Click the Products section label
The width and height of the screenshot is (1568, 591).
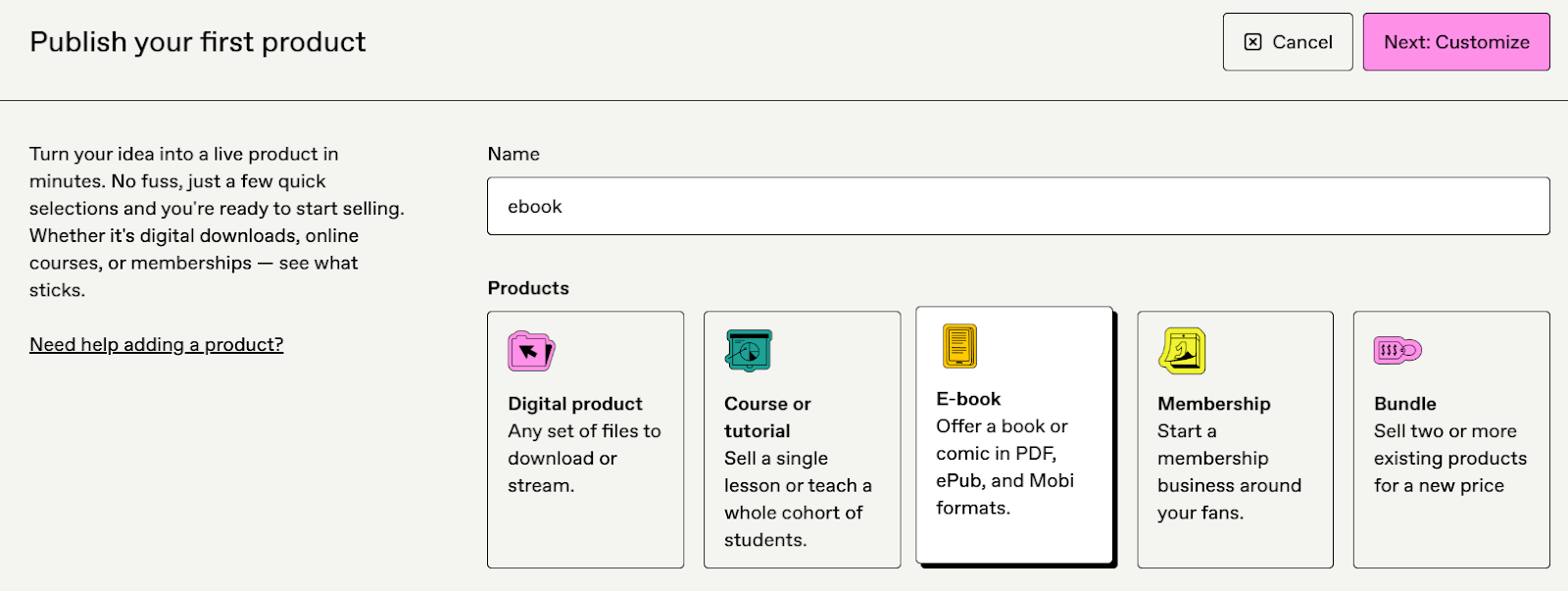(528, 287)
